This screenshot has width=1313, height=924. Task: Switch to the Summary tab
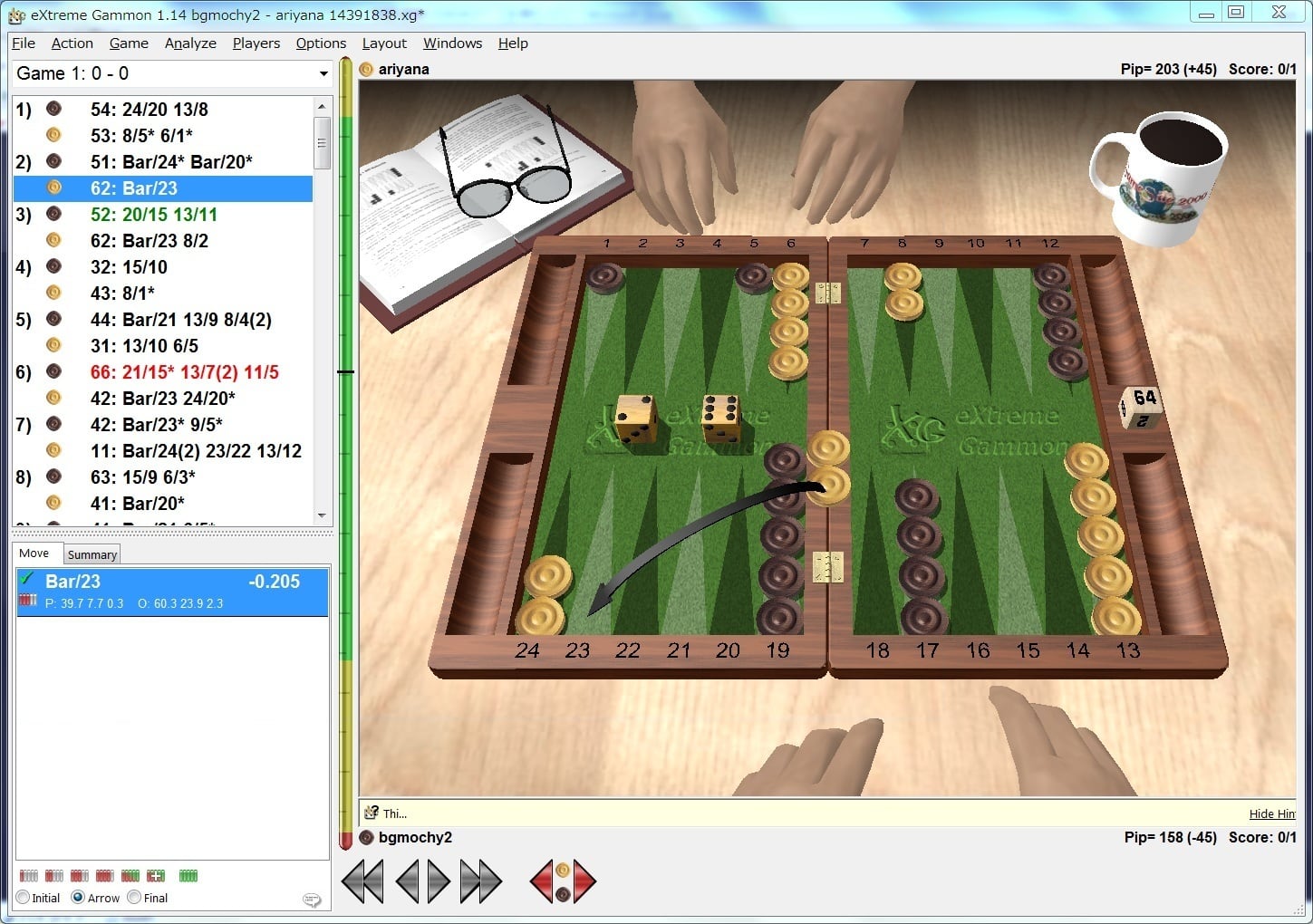(92, 554)
